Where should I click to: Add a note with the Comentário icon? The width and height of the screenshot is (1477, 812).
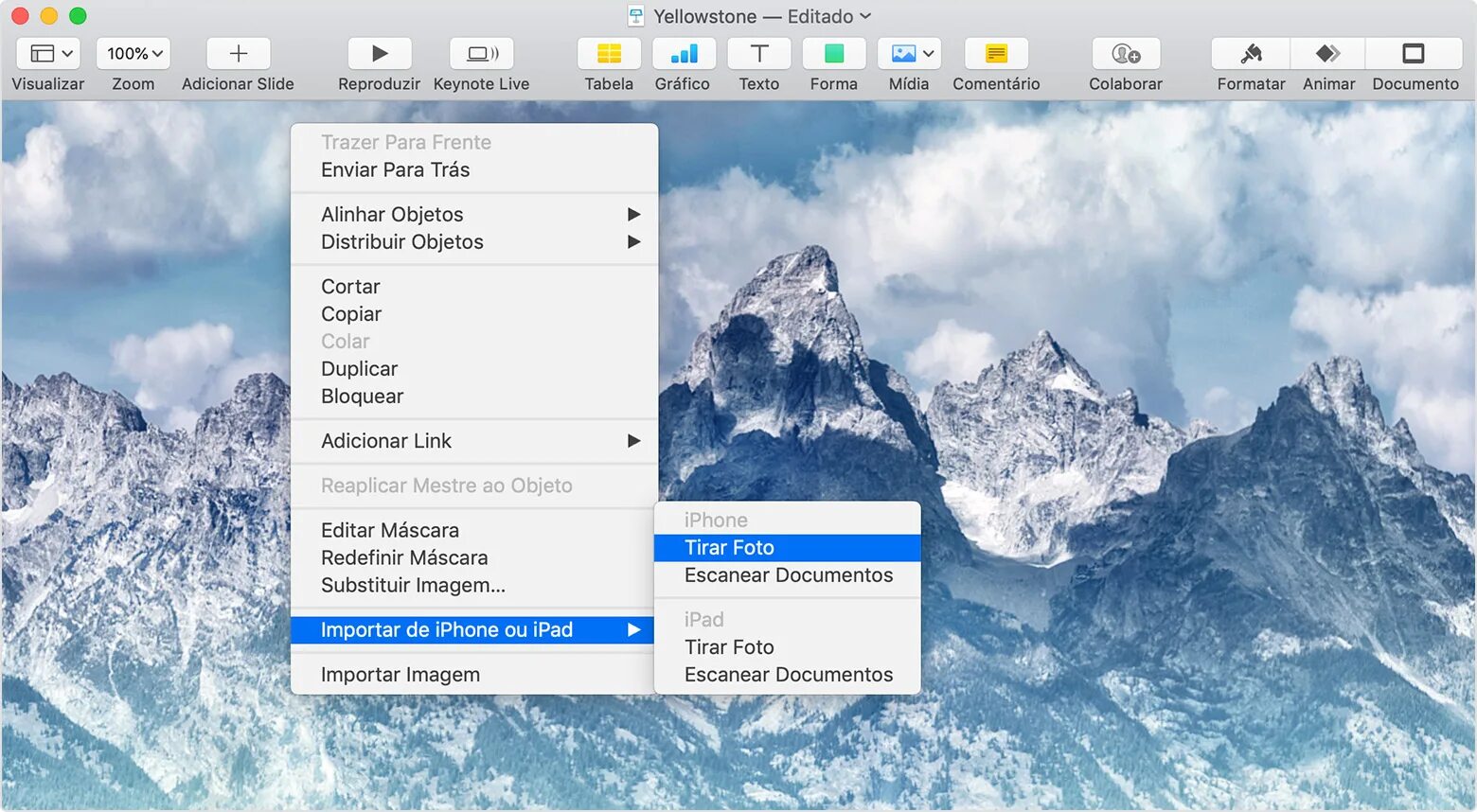pyautogui.click(x=996, y=54)
